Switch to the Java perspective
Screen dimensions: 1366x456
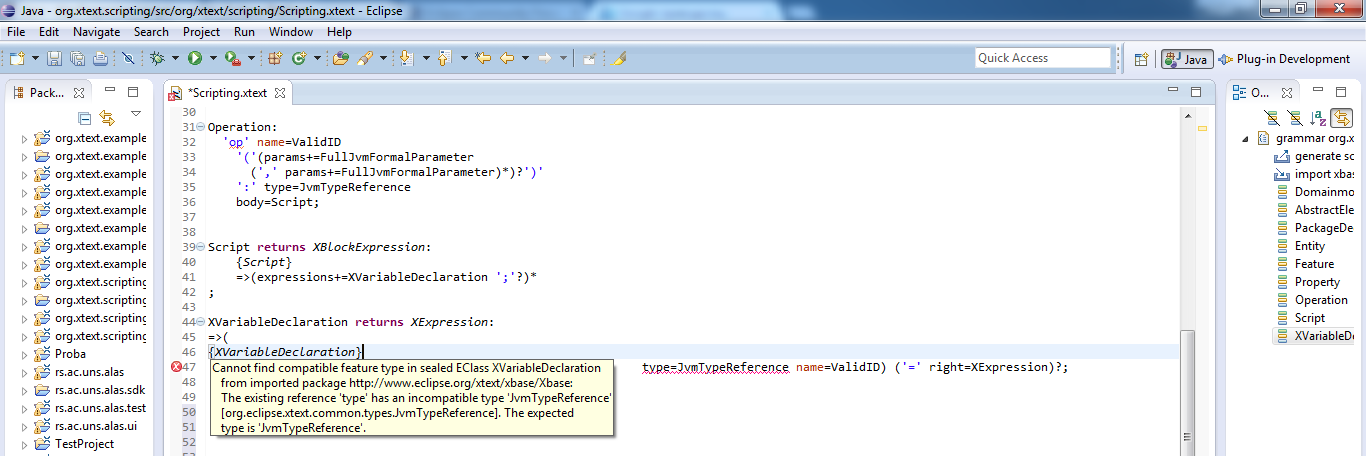[x=1187, y=59]
